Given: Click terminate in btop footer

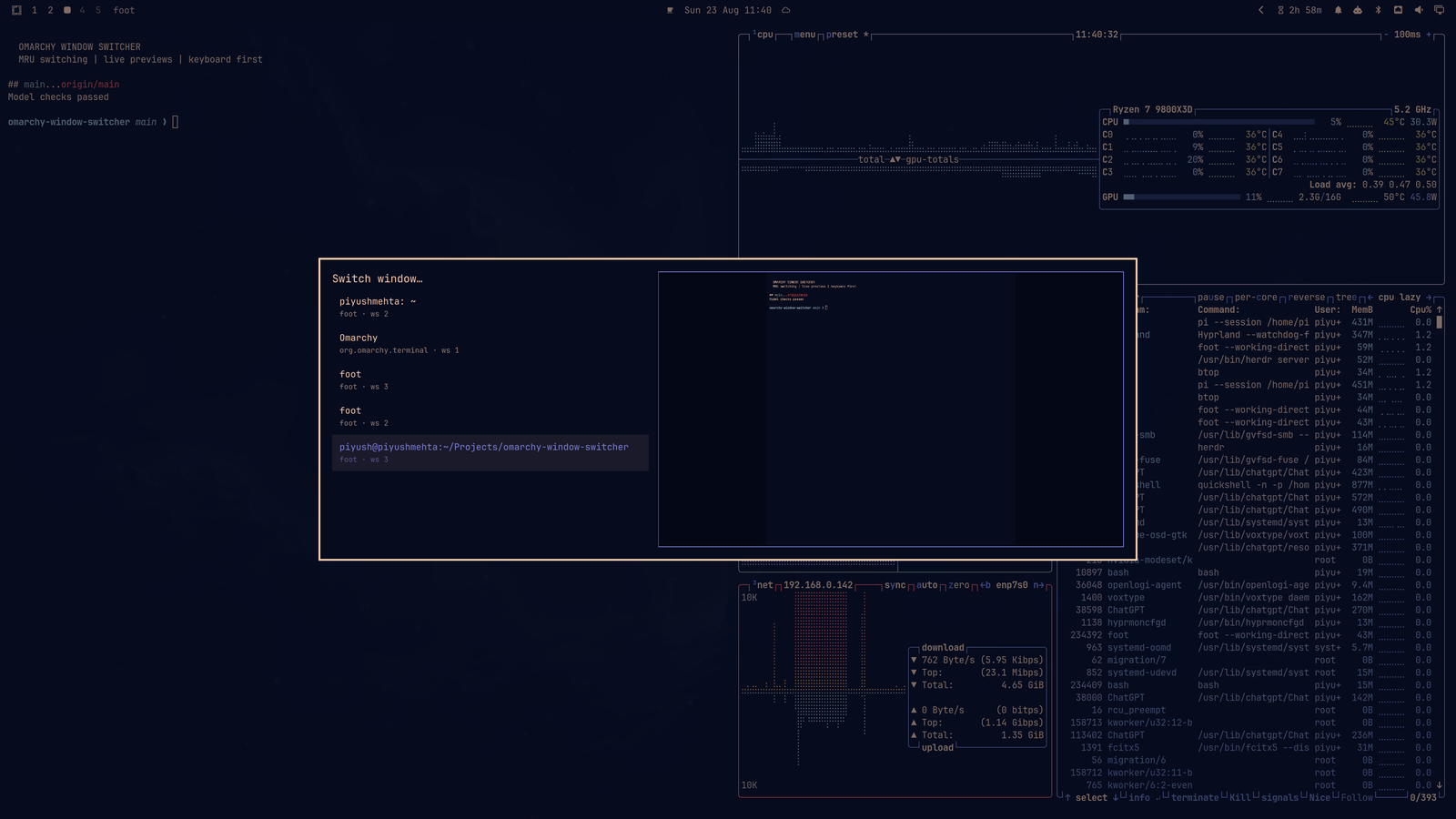Looking at the screenshot, I should coord(1195,798).
